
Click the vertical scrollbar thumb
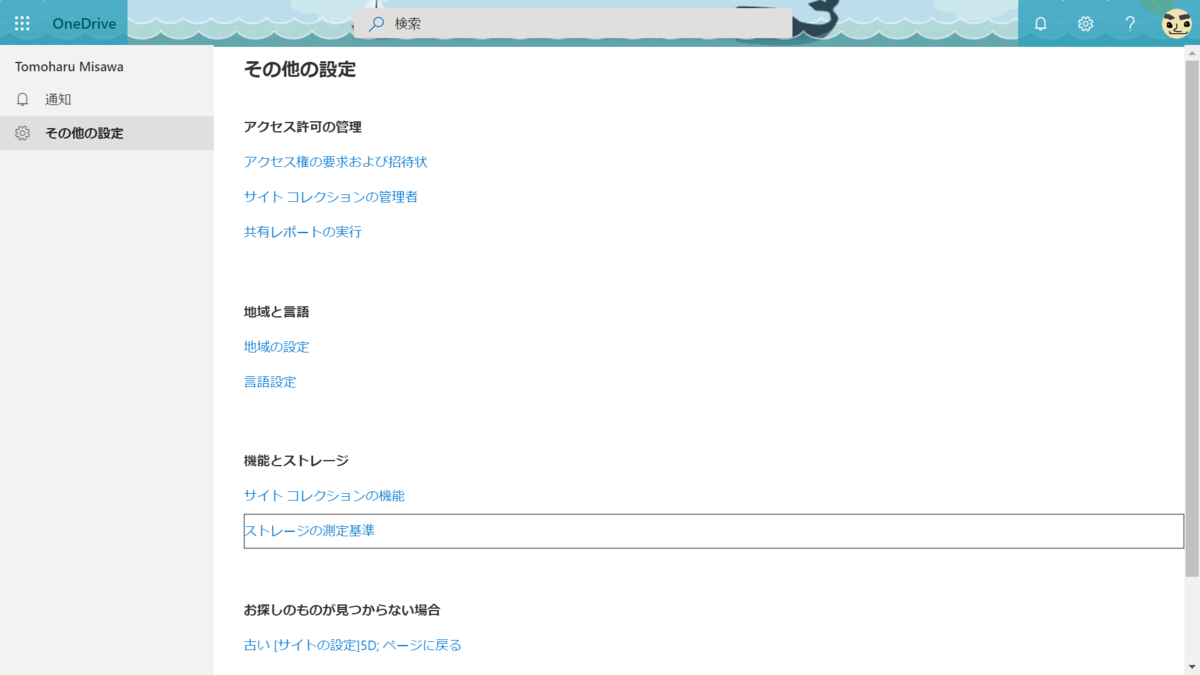1192,317
